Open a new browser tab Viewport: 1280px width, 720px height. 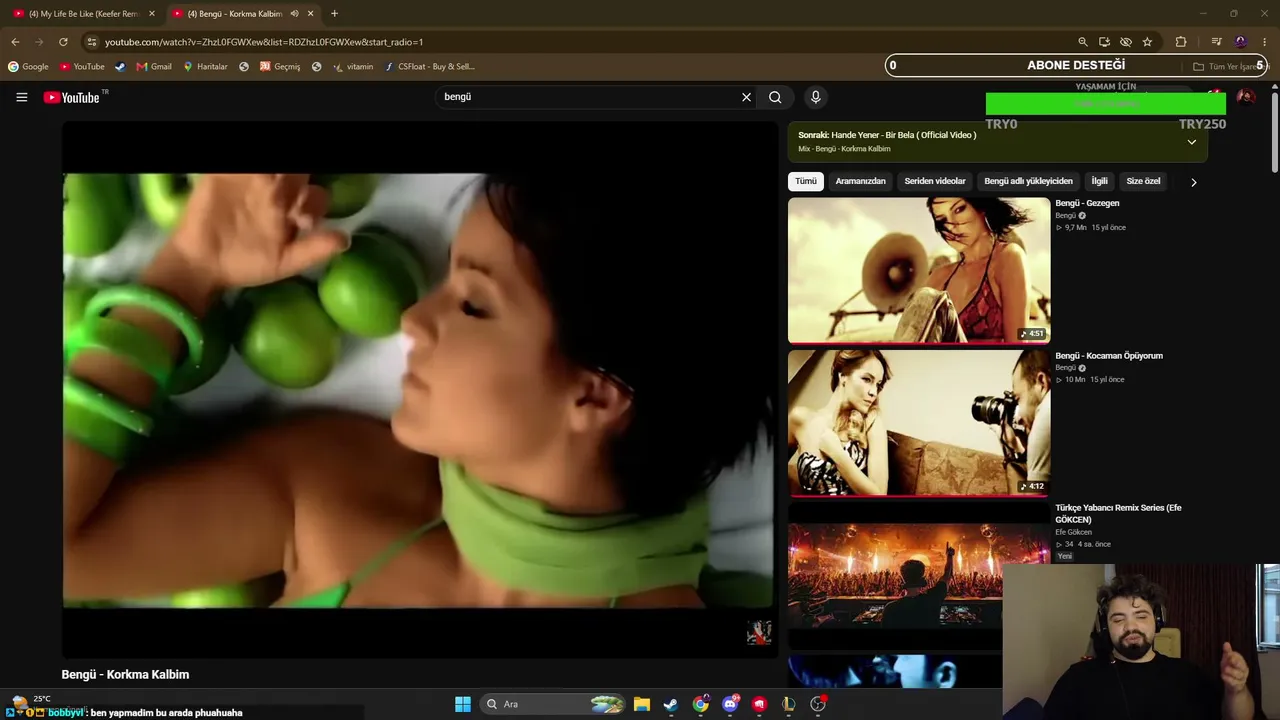[x=334, y=14]
